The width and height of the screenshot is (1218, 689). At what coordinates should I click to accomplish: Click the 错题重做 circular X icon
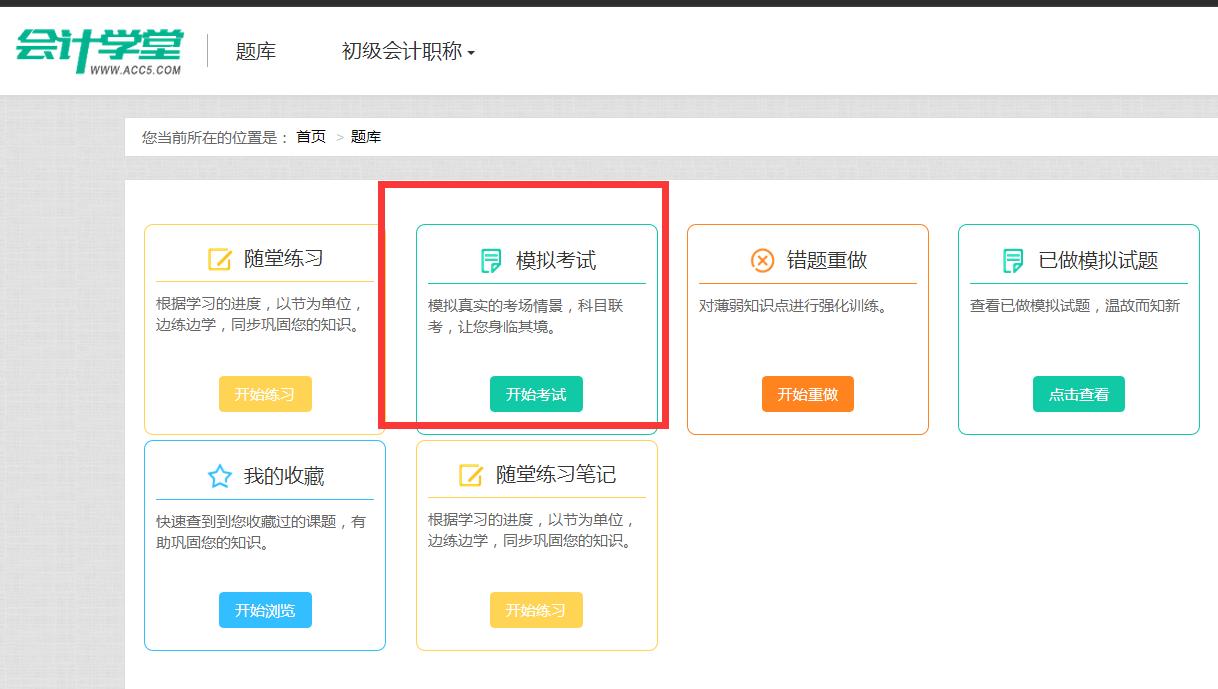tap(762, 258)
